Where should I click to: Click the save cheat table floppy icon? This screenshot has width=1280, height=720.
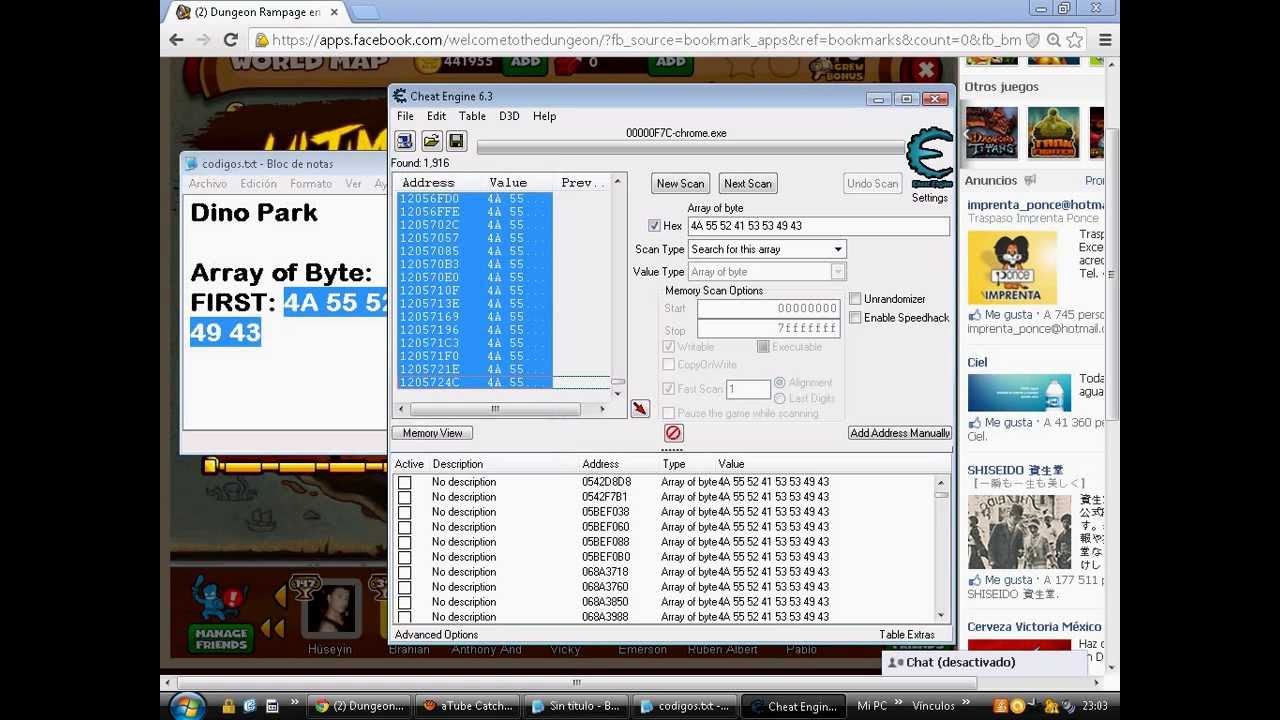(x=456, y=141)
